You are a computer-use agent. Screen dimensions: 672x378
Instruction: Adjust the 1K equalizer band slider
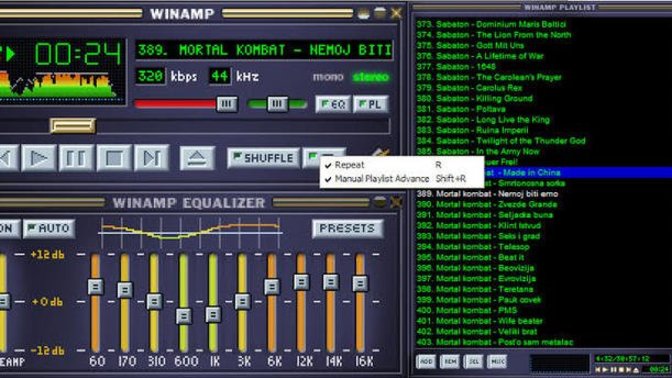(213, 315)
